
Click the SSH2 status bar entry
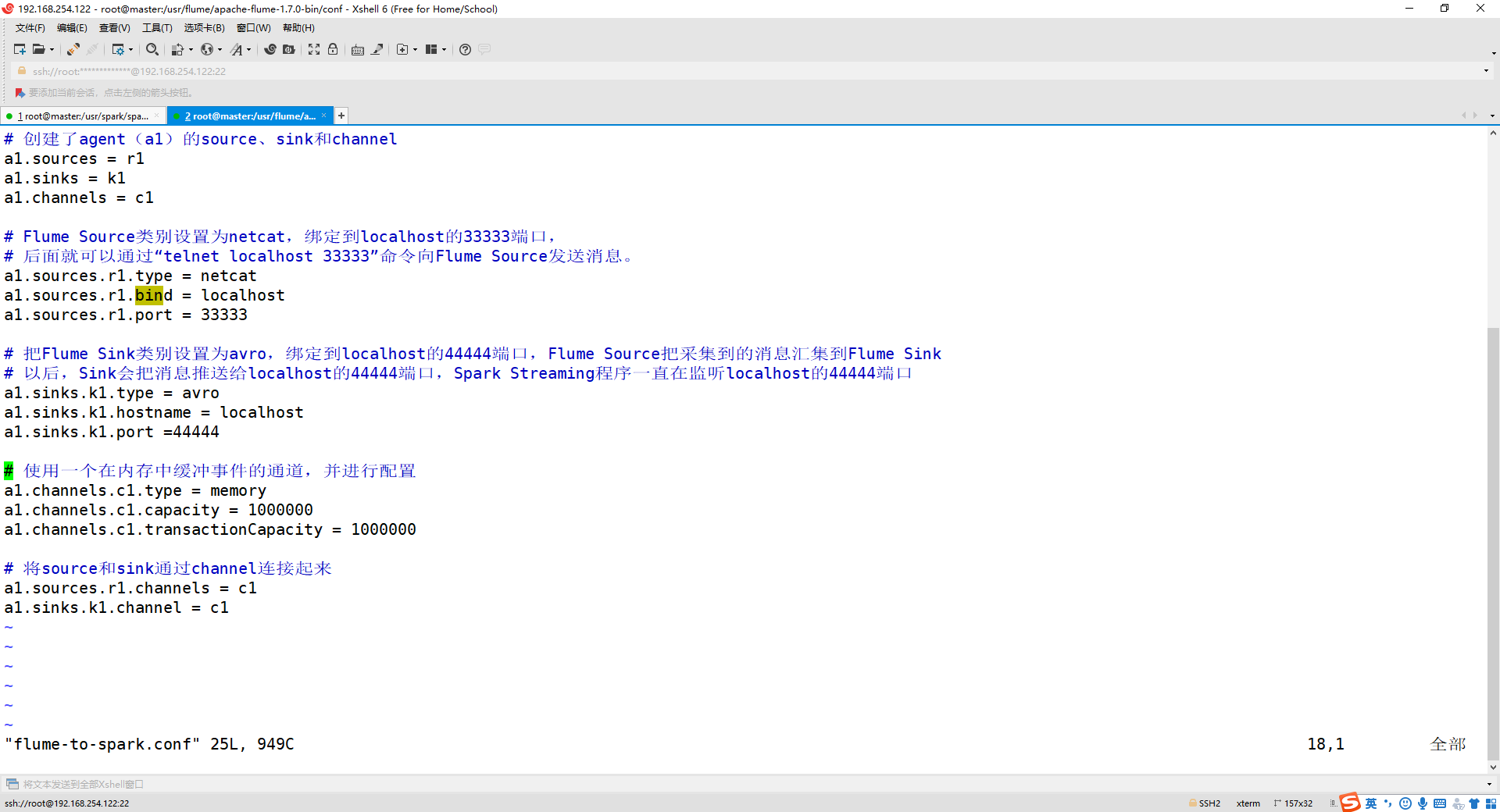[1205, 803]
